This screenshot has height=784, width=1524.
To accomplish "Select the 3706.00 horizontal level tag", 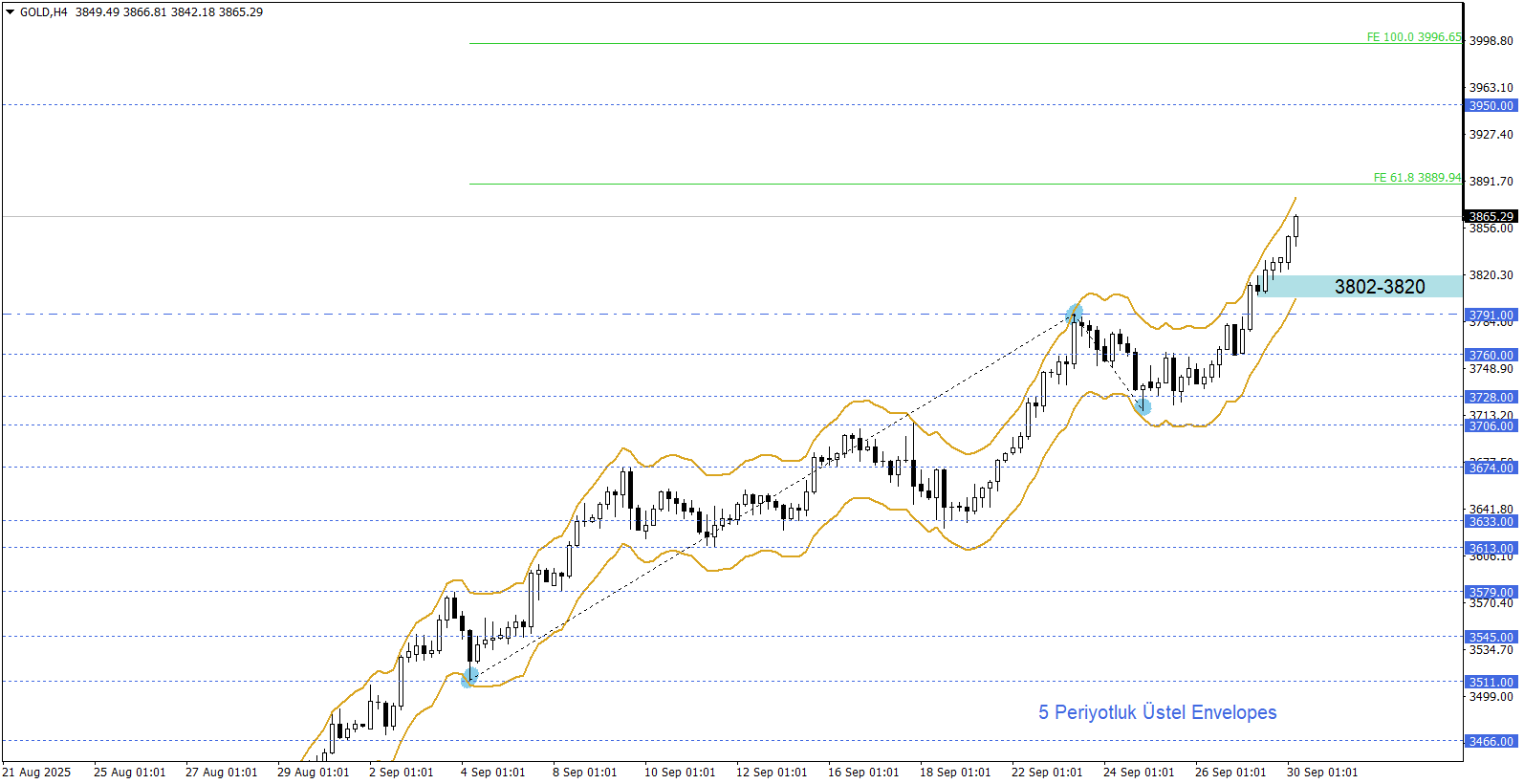I will pyautogui.click(x=1491, y=425).
